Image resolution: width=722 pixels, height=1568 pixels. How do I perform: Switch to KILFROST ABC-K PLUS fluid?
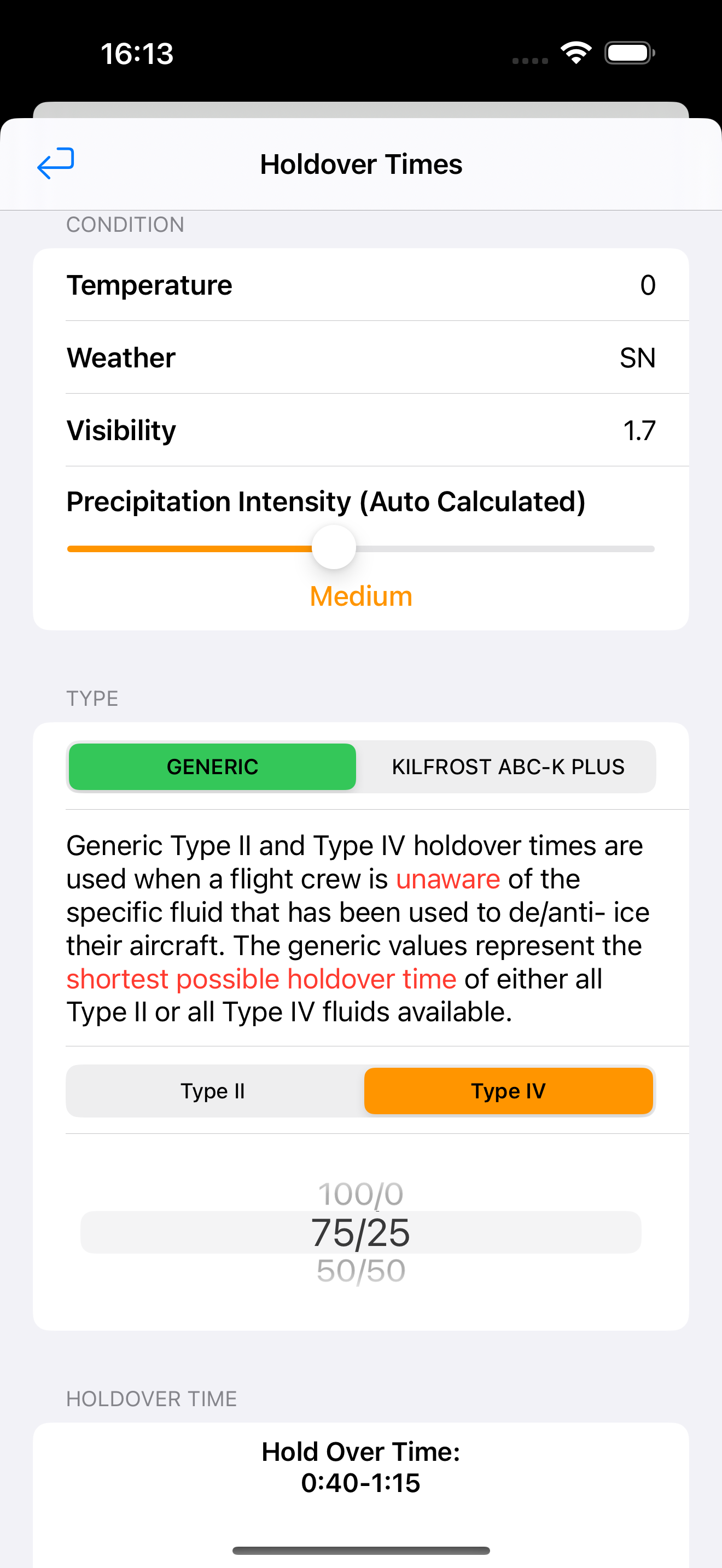[x=508, y=767]
